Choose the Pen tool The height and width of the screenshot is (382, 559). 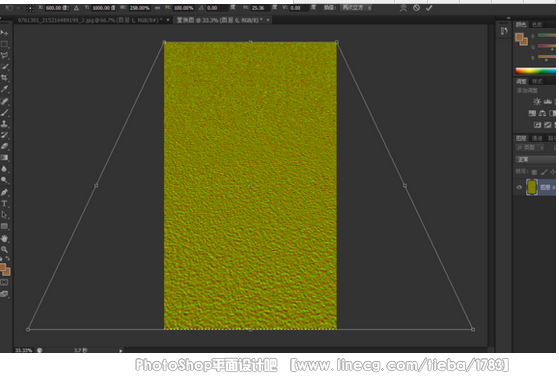(x=4, y=192)
